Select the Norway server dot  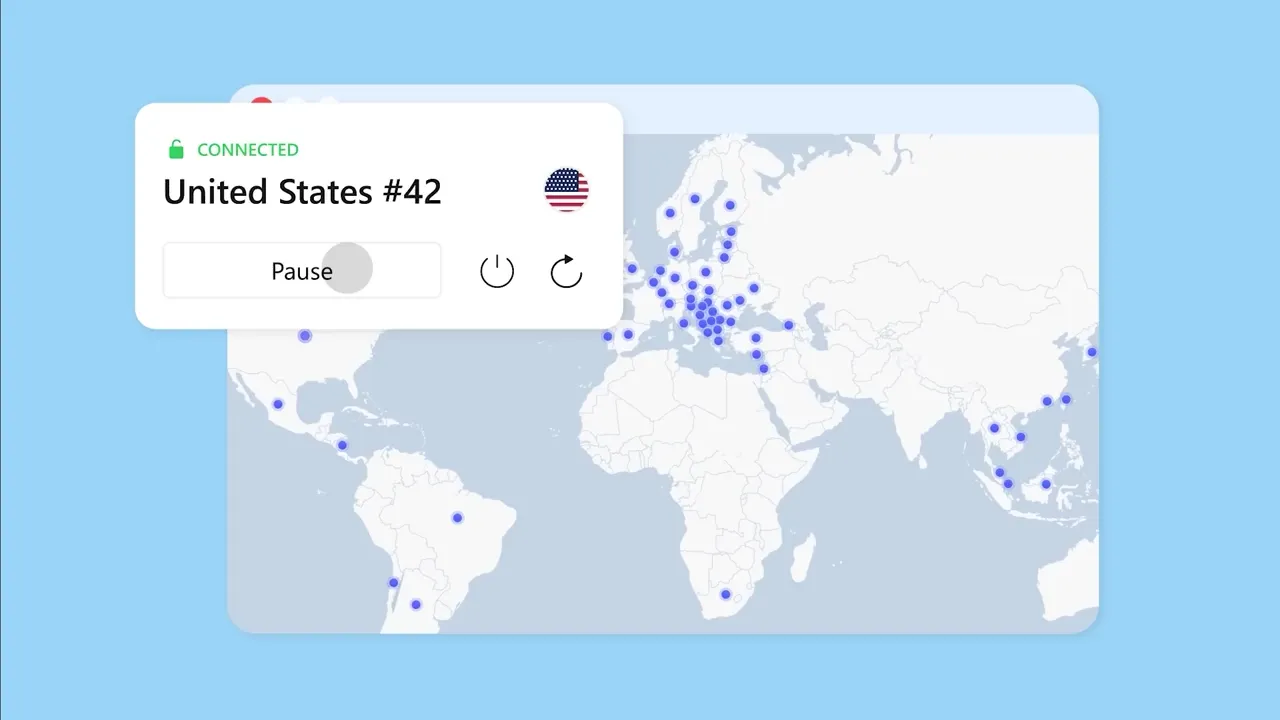[670, 213]
